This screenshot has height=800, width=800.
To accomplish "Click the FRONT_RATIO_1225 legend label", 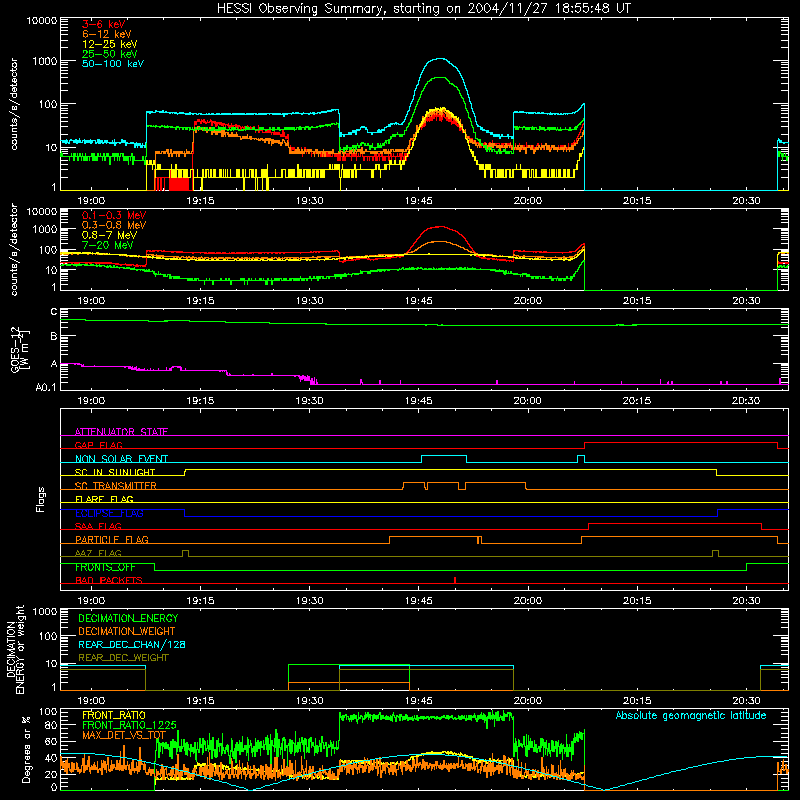I will 129,725.
